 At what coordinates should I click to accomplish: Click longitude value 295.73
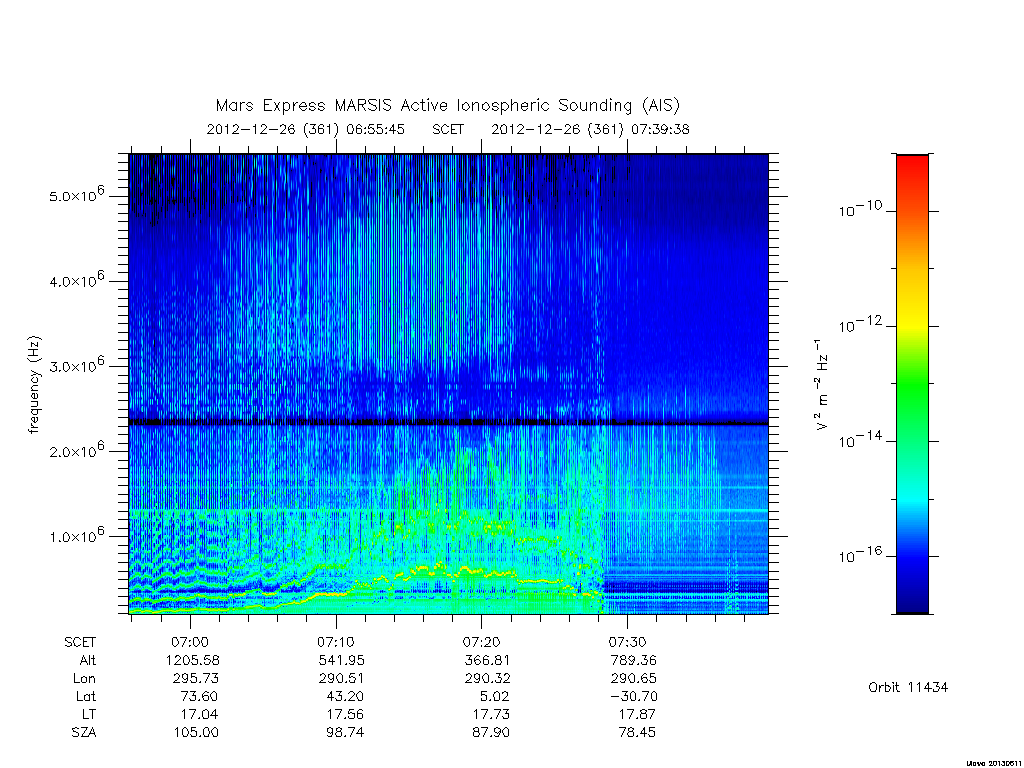[195, 679]
